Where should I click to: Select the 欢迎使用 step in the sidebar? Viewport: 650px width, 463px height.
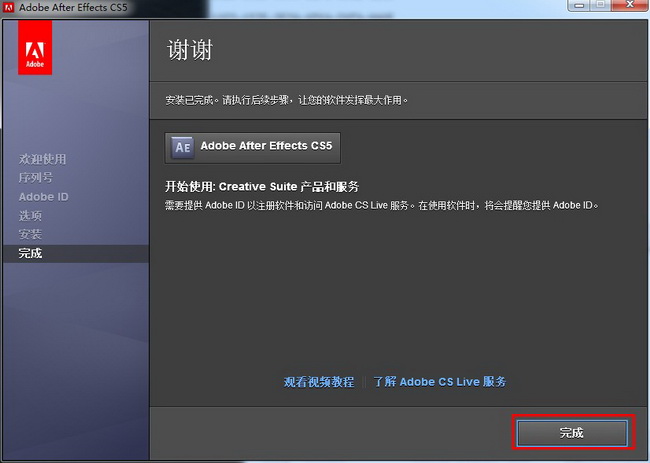coord(42,159)
